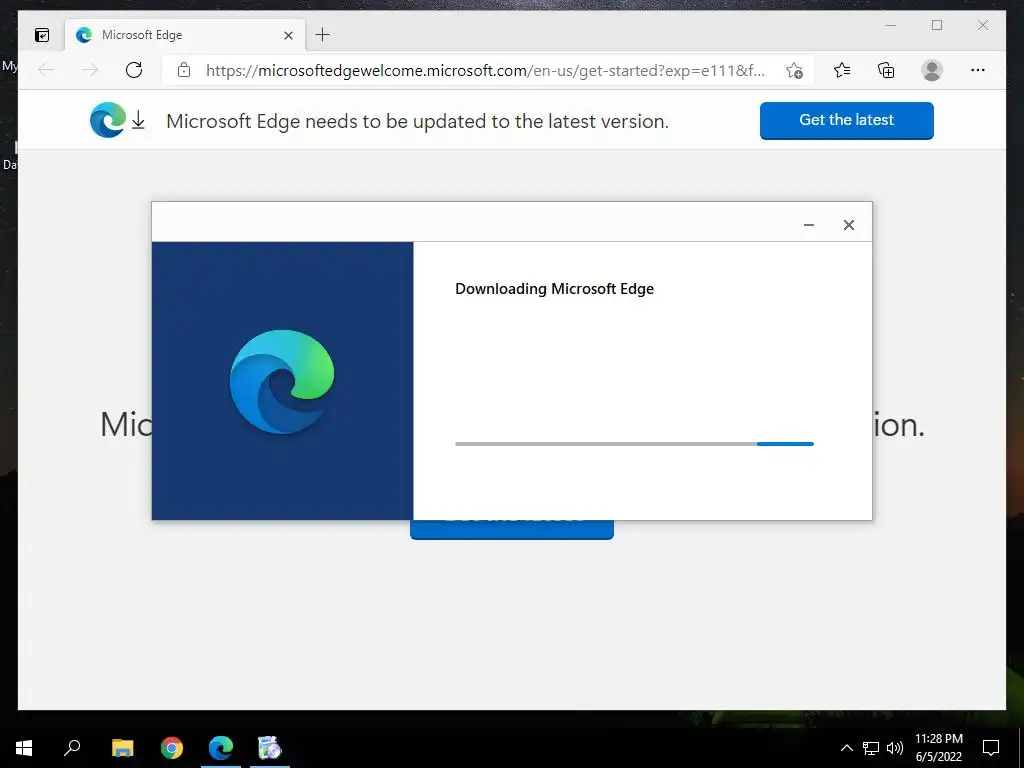The width and height of the screenshot is (1024, 768).
Task: Click the Downloading Microsoft Edge text
Action: point(554,289)
